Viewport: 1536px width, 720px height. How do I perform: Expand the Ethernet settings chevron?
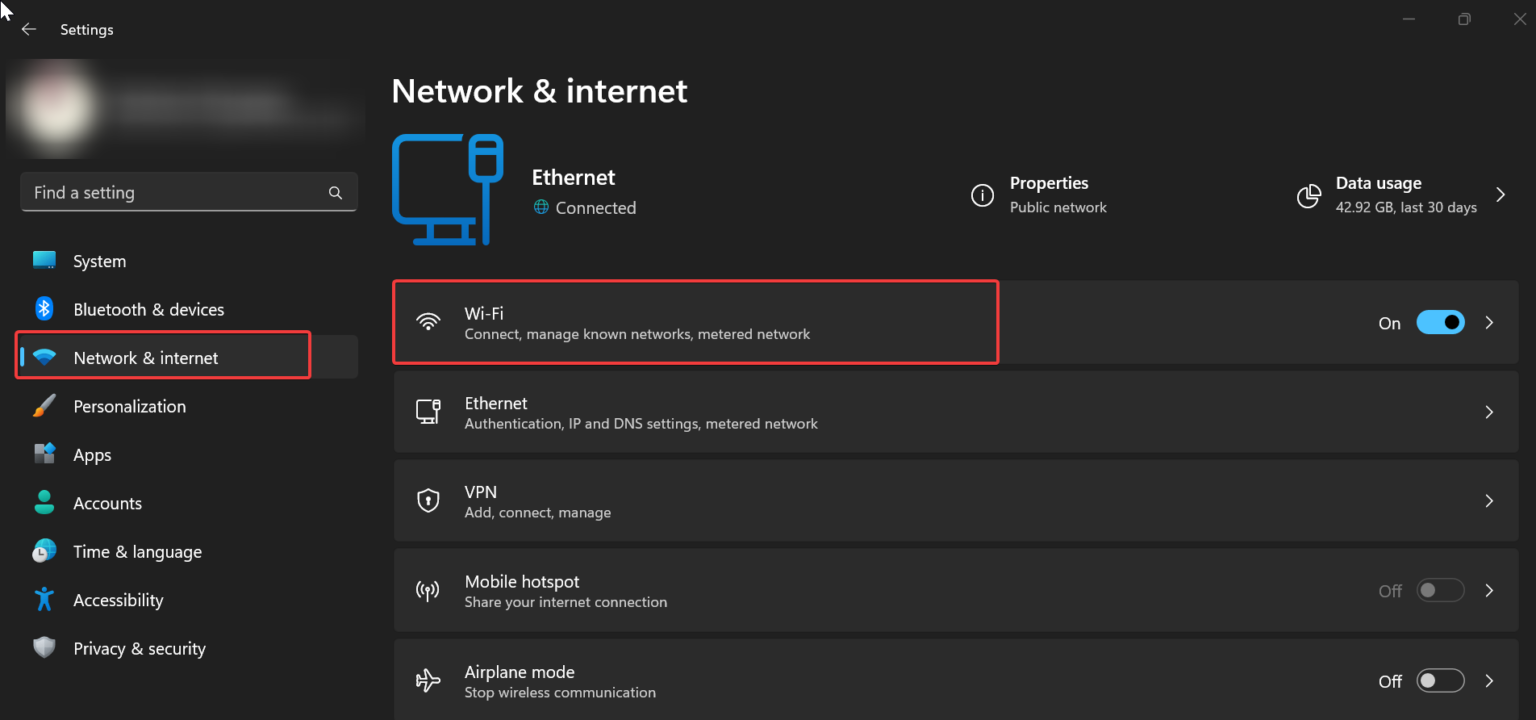point(1489,412)
